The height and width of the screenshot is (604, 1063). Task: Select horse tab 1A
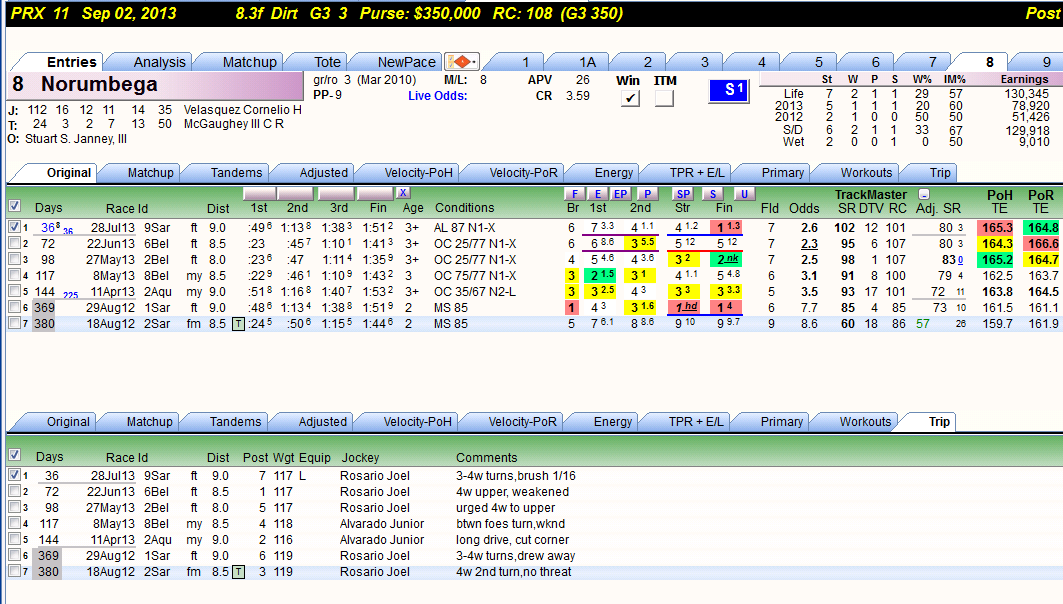(587, 62)
